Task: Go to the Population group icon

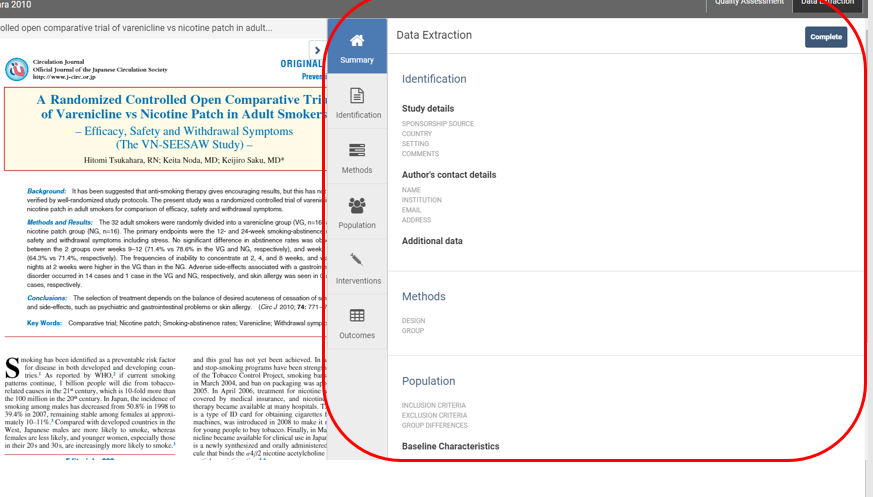Action: [357, 205]
